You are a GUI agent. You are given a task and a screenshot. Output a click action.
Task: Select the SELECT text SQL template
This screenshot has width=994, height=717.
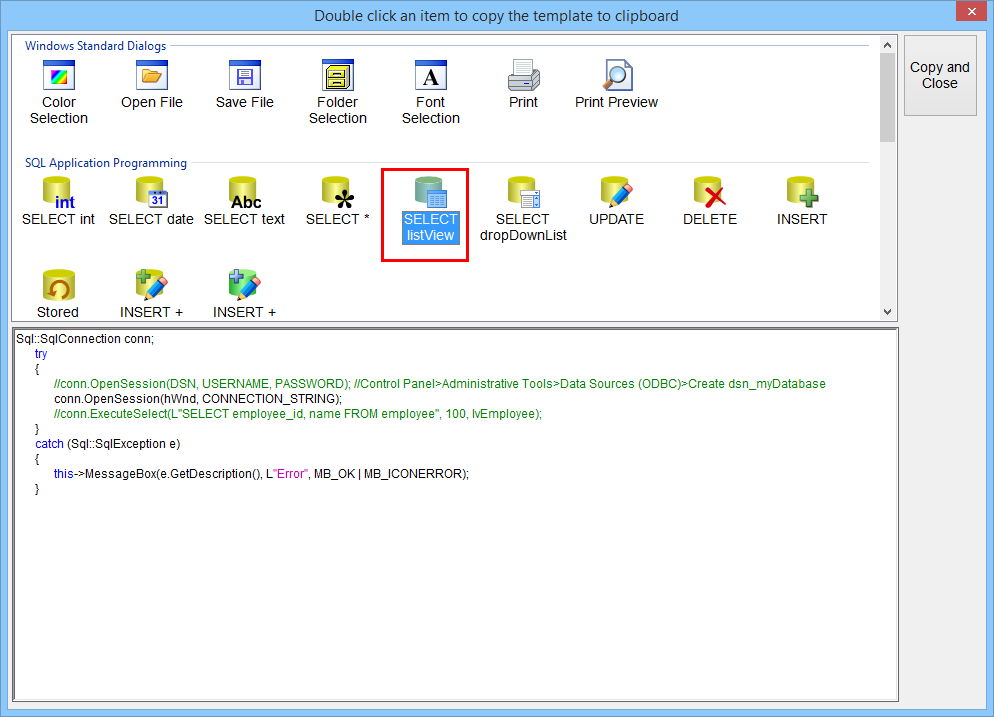point(244,202)
